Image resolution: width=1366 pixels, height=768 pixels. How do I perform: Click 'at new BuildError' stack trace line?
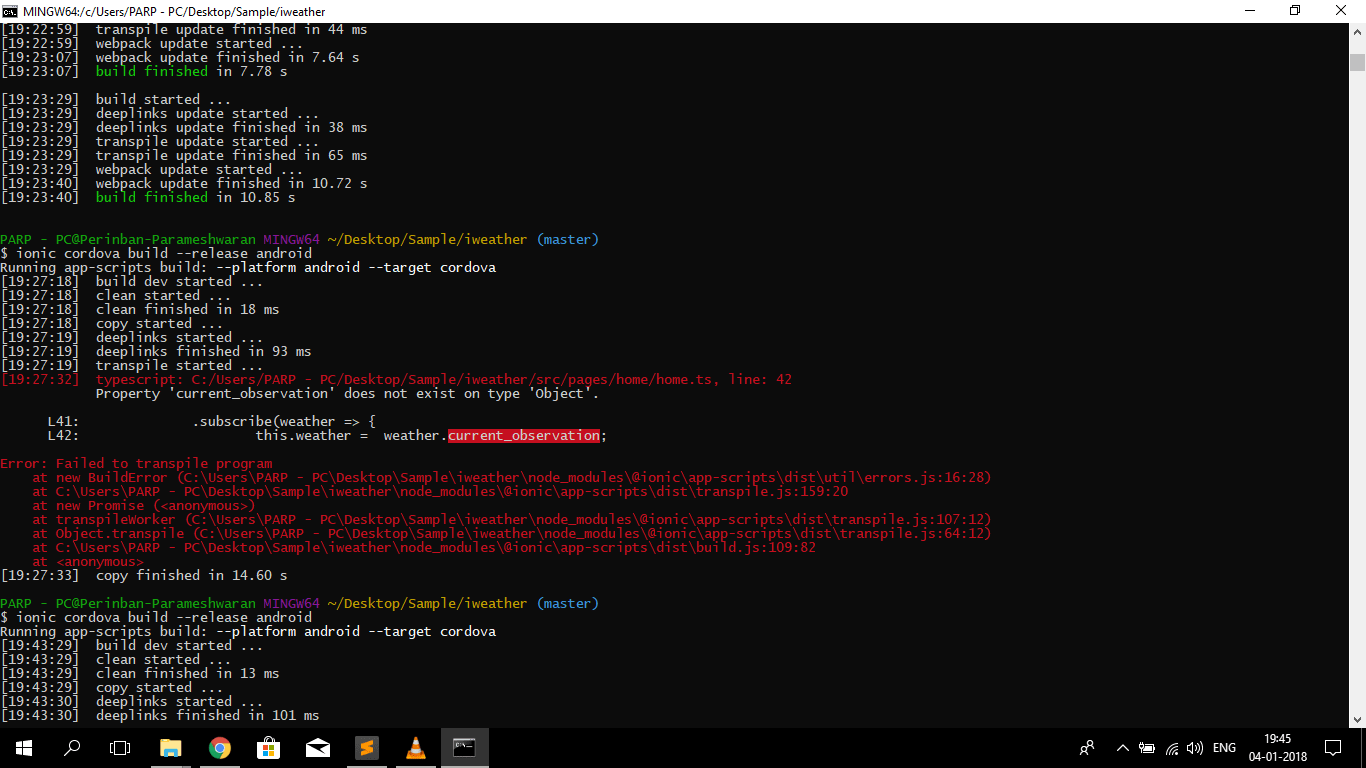[512, 478]
